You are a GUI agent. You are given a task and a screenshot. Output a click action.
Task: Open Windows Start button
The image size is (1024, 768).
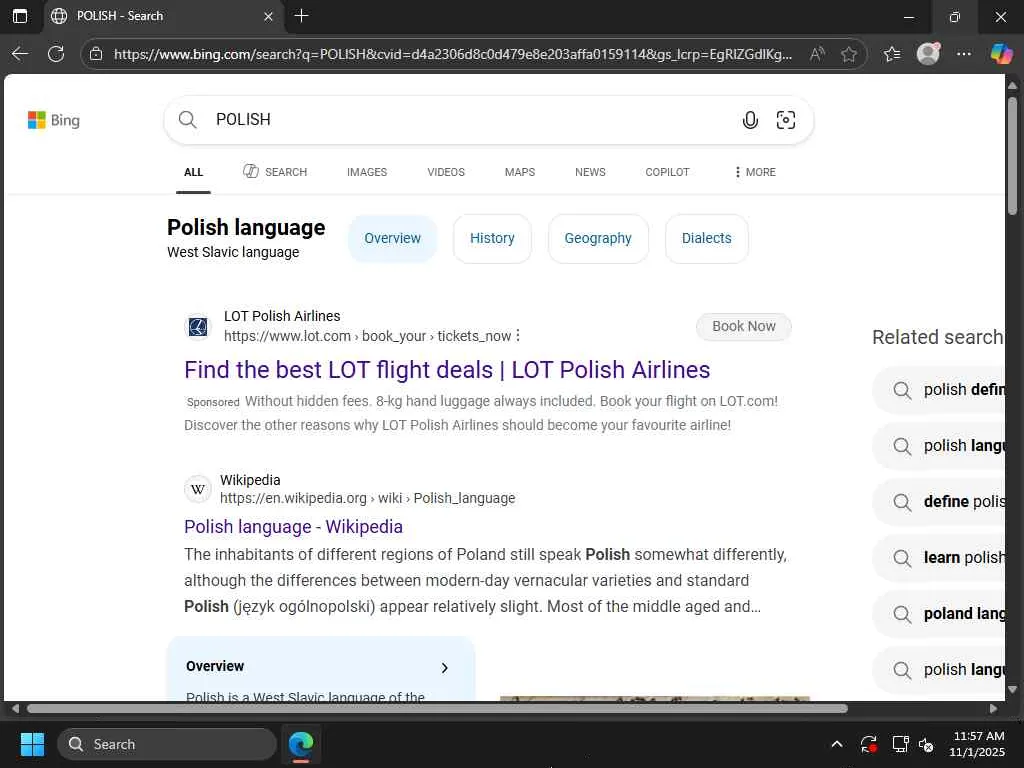tap(32, 744)
